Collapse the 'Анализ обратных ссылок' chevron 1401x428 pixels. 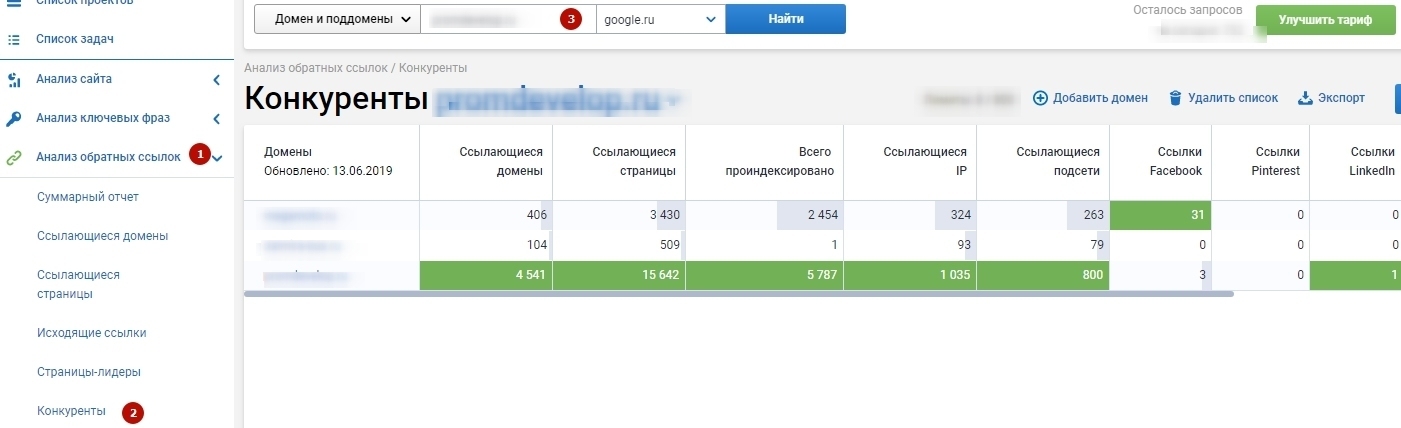(218, 157)
